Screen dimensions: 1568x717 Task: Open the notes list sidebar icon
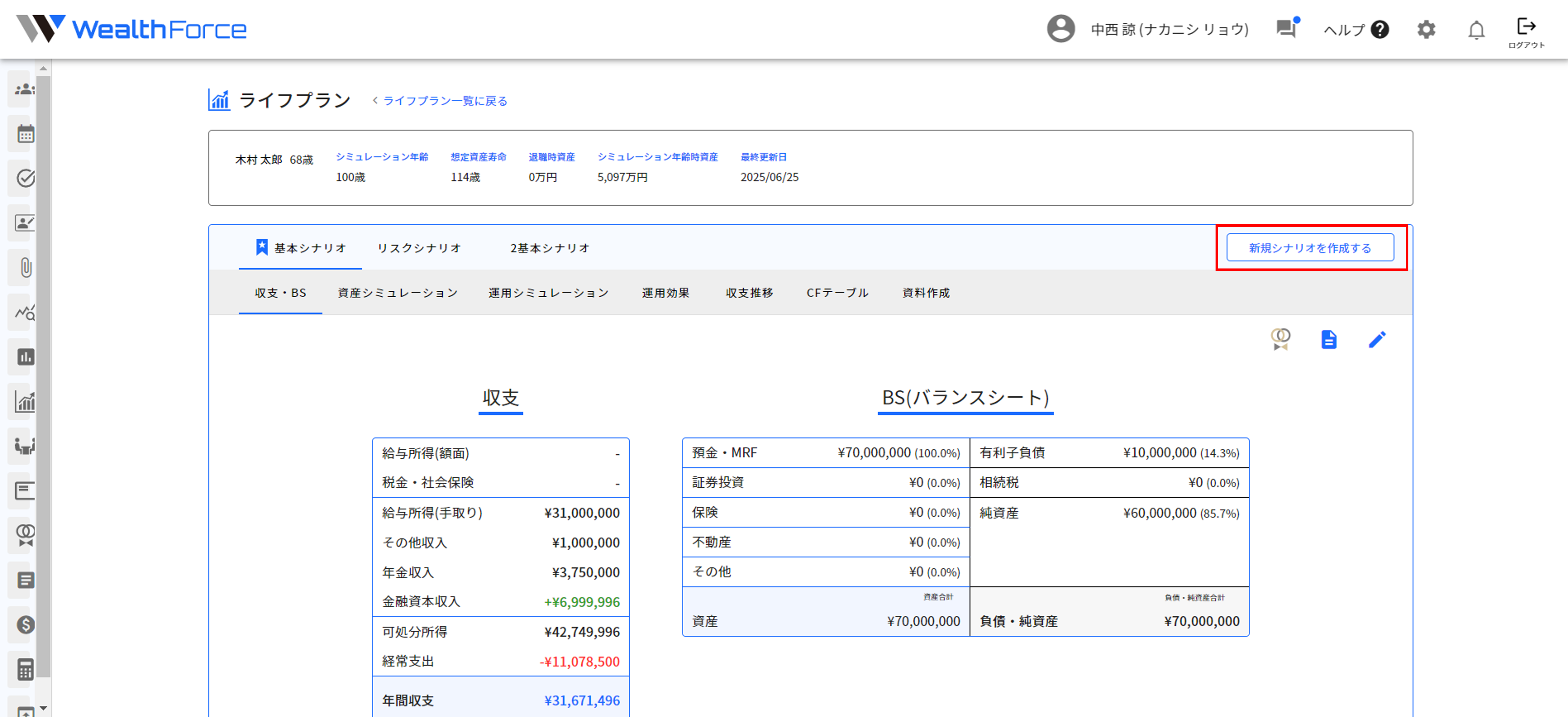coord(25,580)
